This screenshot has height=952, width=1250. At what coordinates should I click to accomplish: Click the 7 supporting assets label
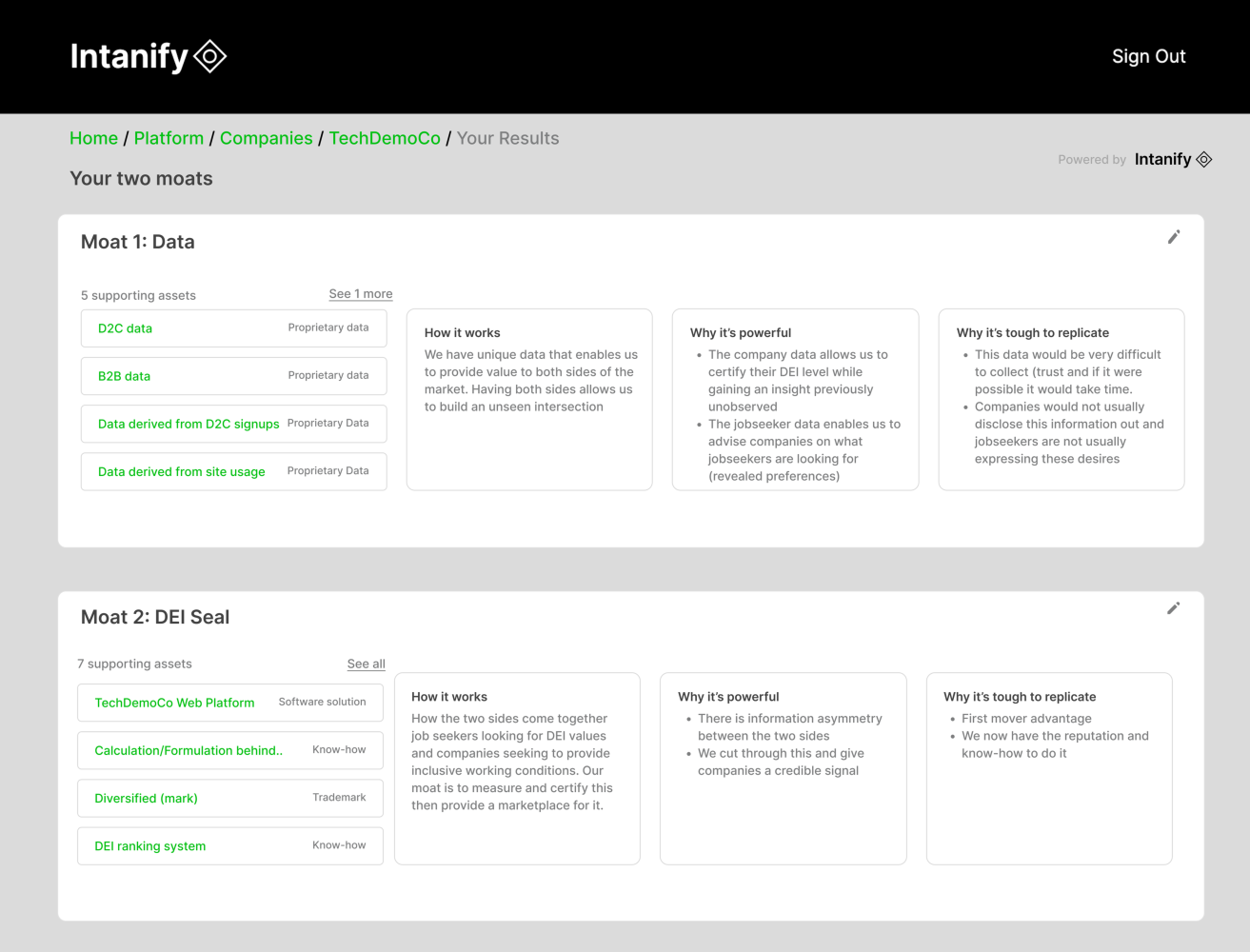pos(134,664)
